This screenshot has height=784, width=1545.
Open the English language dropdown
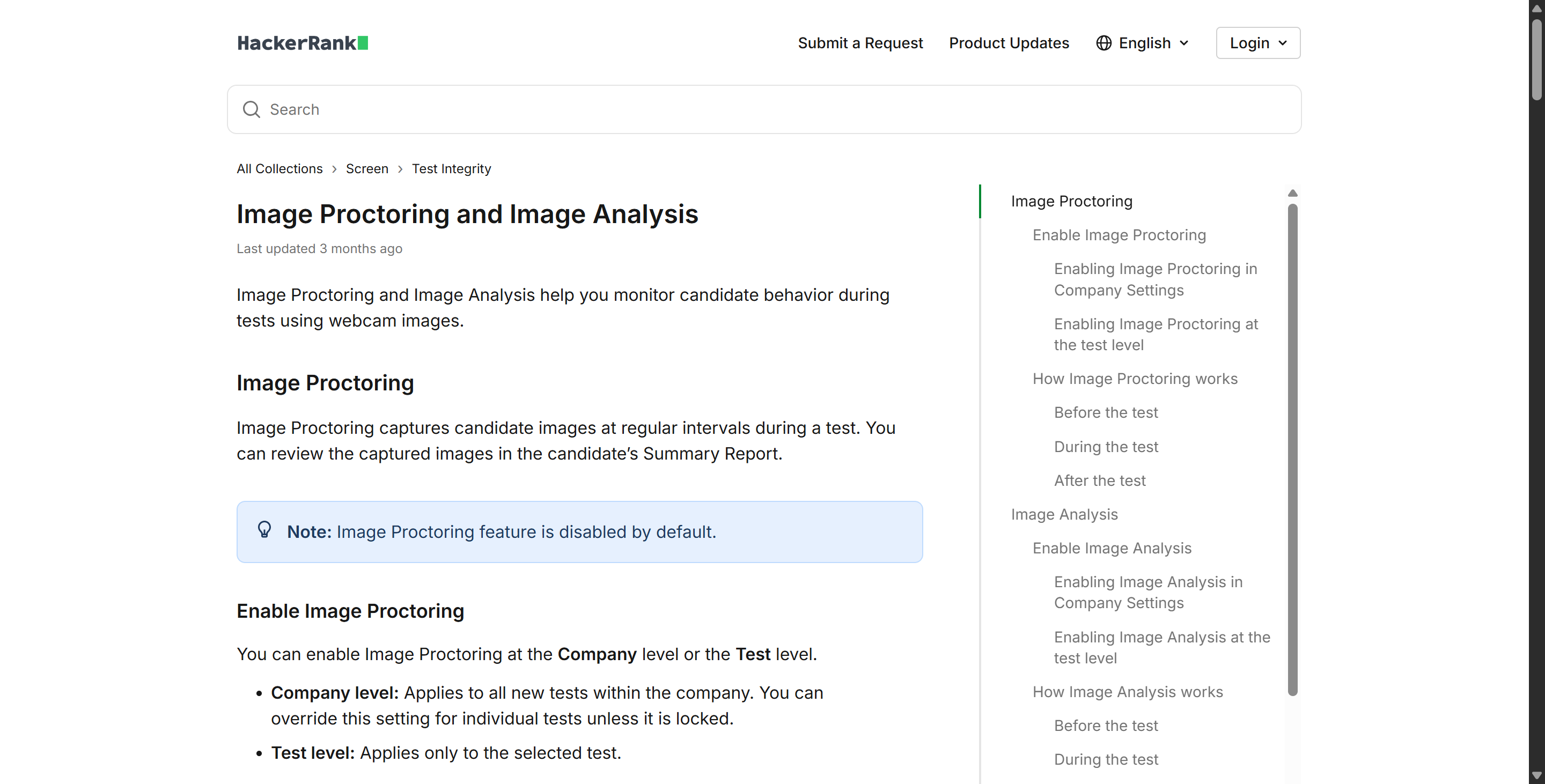point(1143,43)
